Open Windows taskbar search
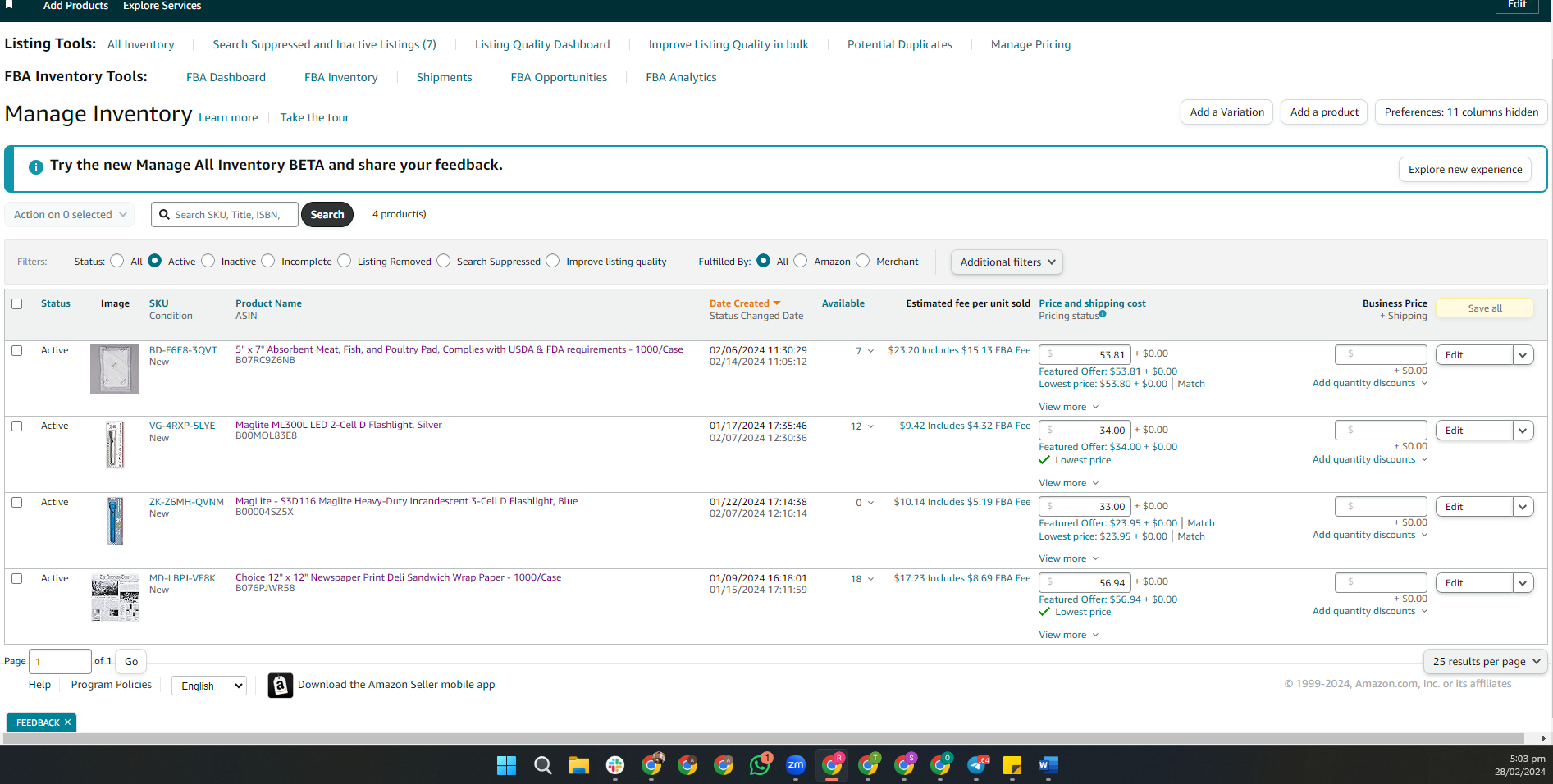Screen dimensions: 1553x784 click(542, 765)
